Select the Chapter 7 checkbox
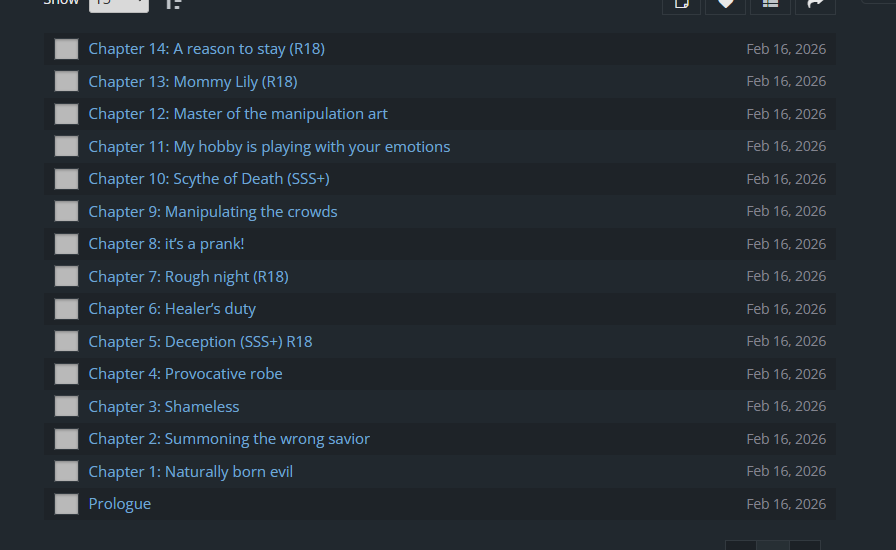896x550 pixels. tap(66, 276)
